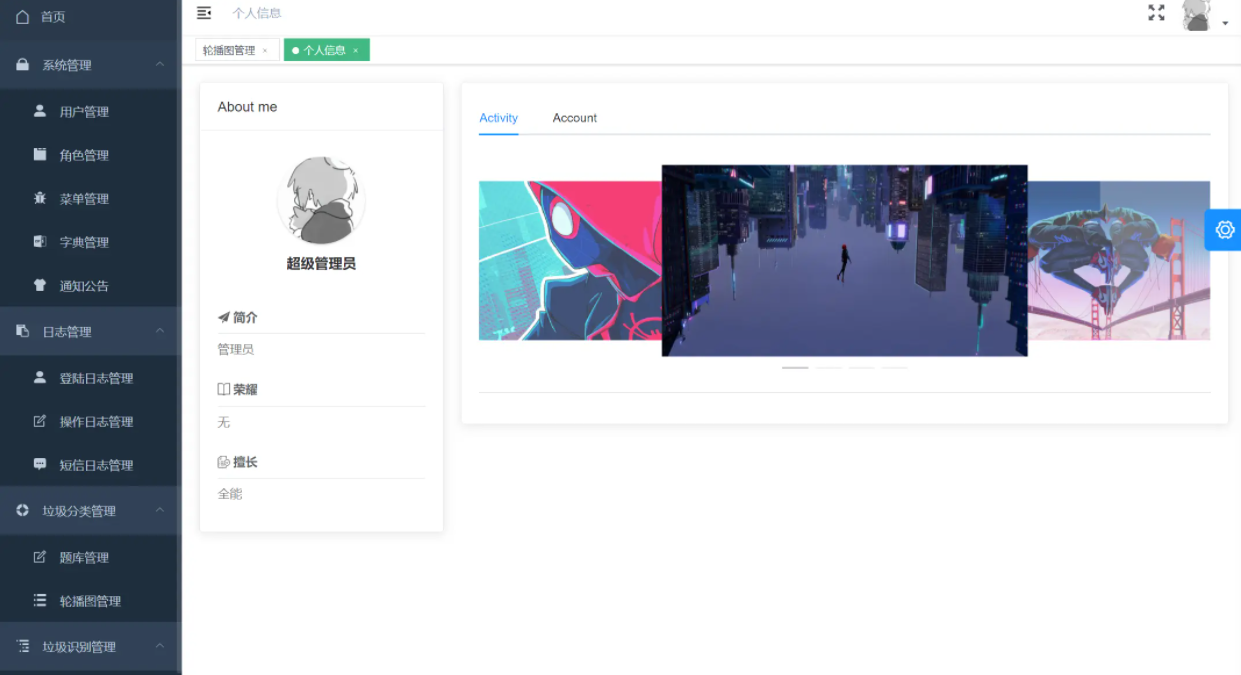Click the dictionary icon beside 字典管理
The image size is (1241, 675).
40,241
